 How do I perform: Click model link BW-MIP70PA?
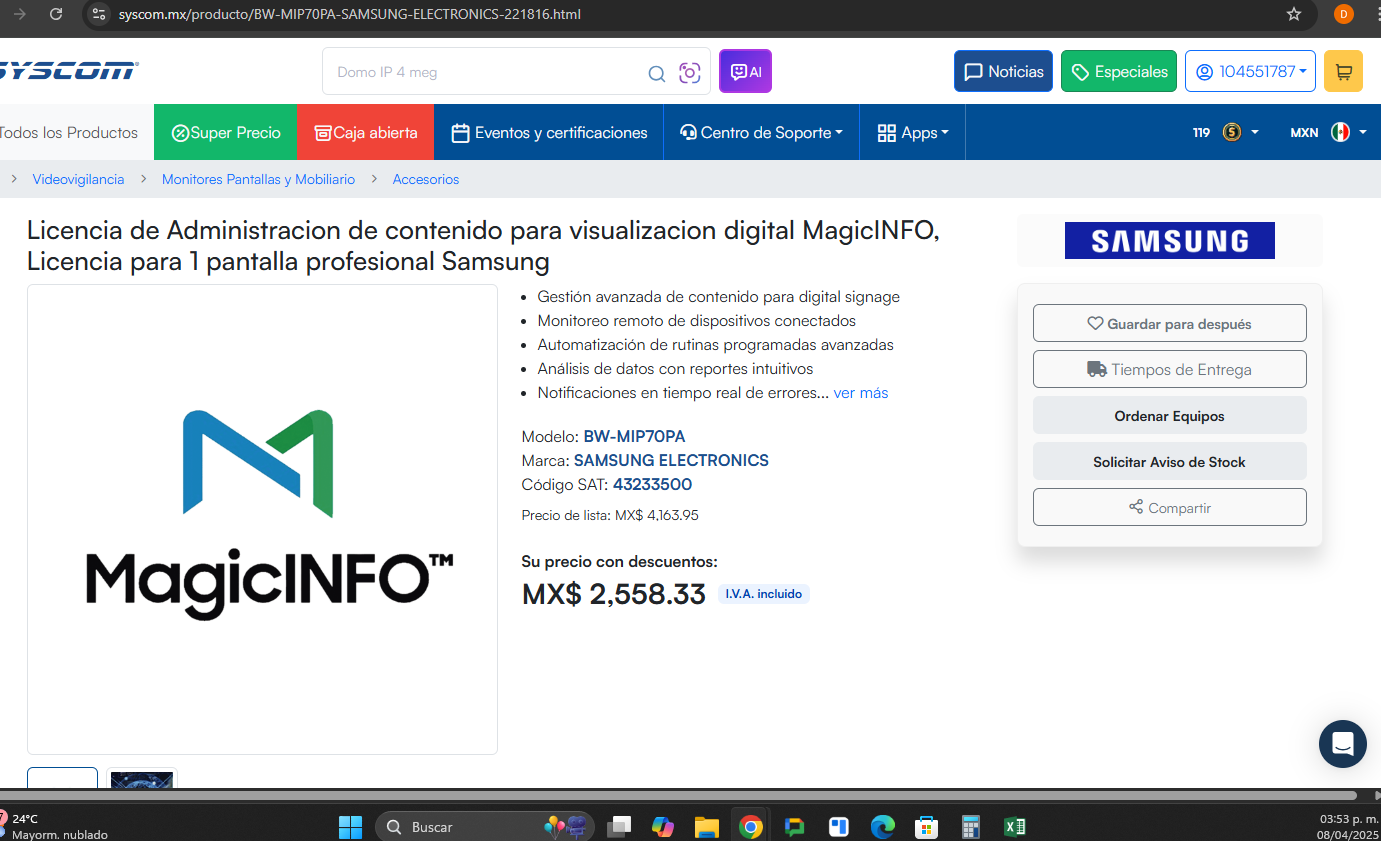pyautogui.click(x=634, y=436)
